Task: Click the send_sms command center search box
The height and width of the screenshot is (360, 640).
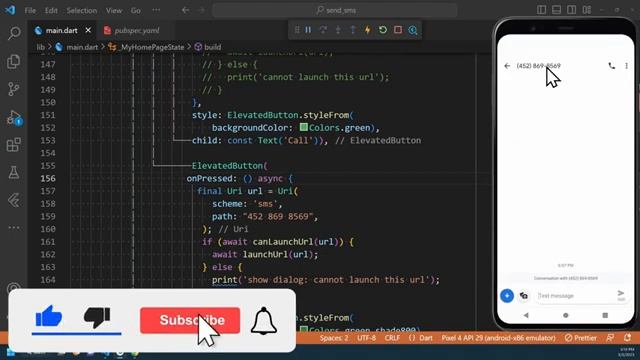Action: (x=335, y=10)
